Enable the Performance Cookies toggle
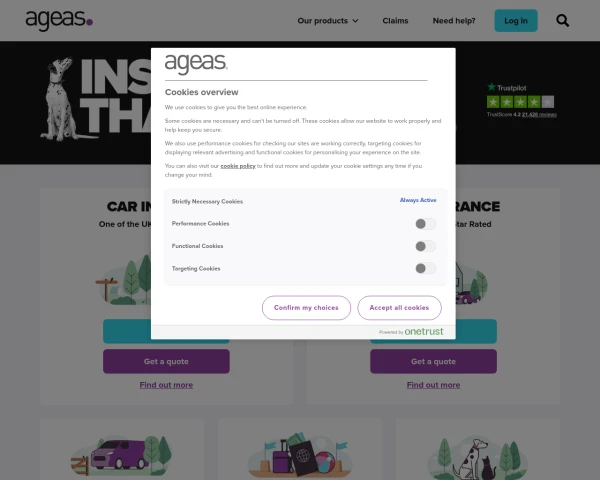600x480 pixels. 426,224
